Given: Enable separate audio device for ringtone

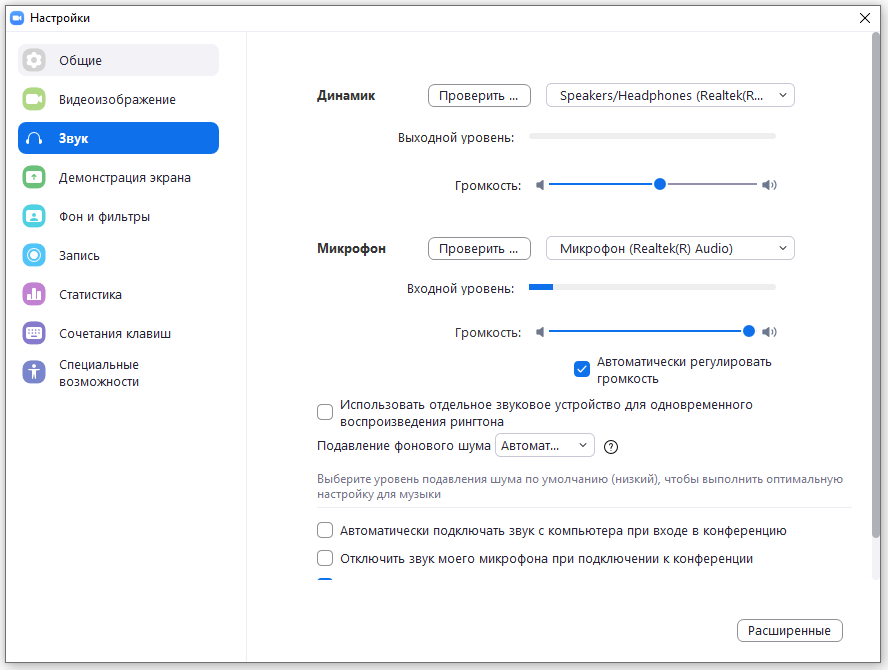Looking at the screenshot, I should click(325, 412).
